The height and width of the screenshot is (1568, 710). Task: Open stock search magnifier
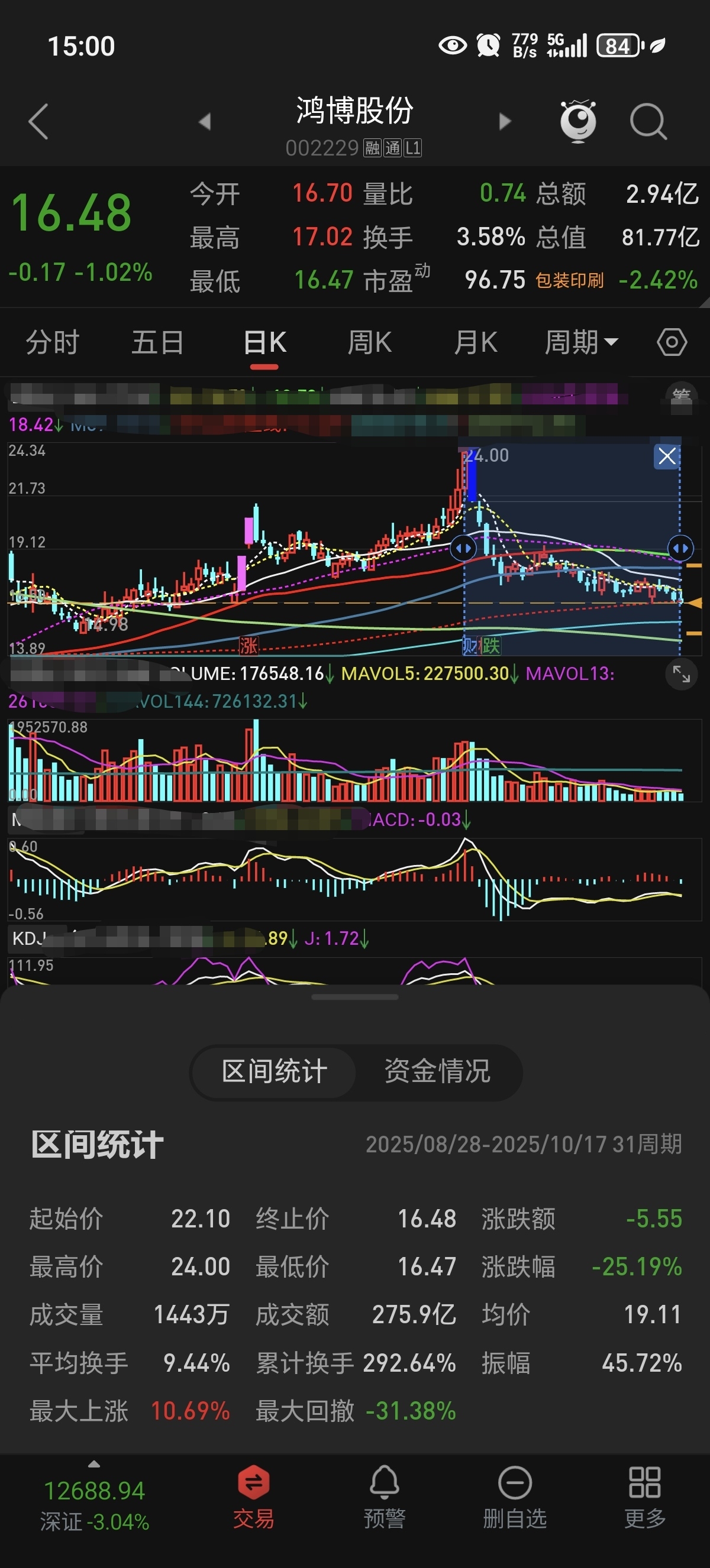[x=648, y=122]
